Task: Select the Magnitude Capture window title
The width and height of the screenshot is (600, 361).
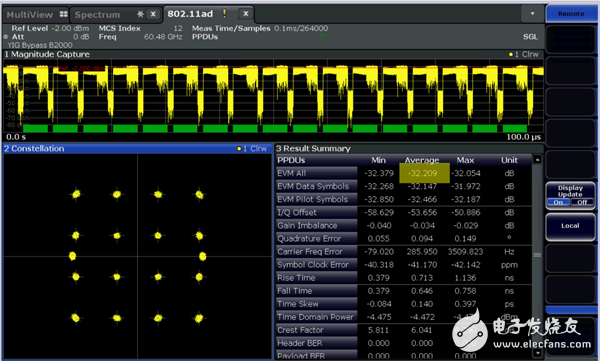Action: click(47, 54)
